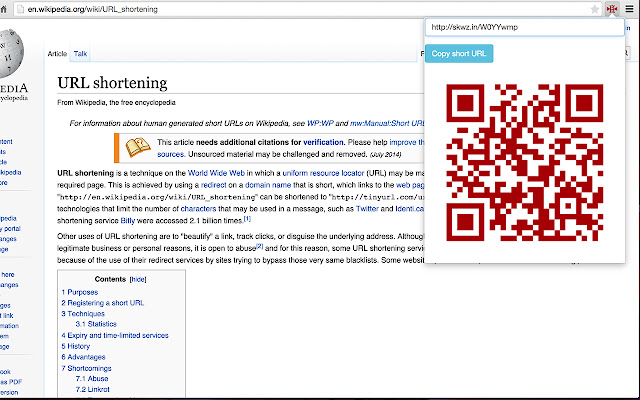
Task: Open the Bitly link
Action: 128,221
